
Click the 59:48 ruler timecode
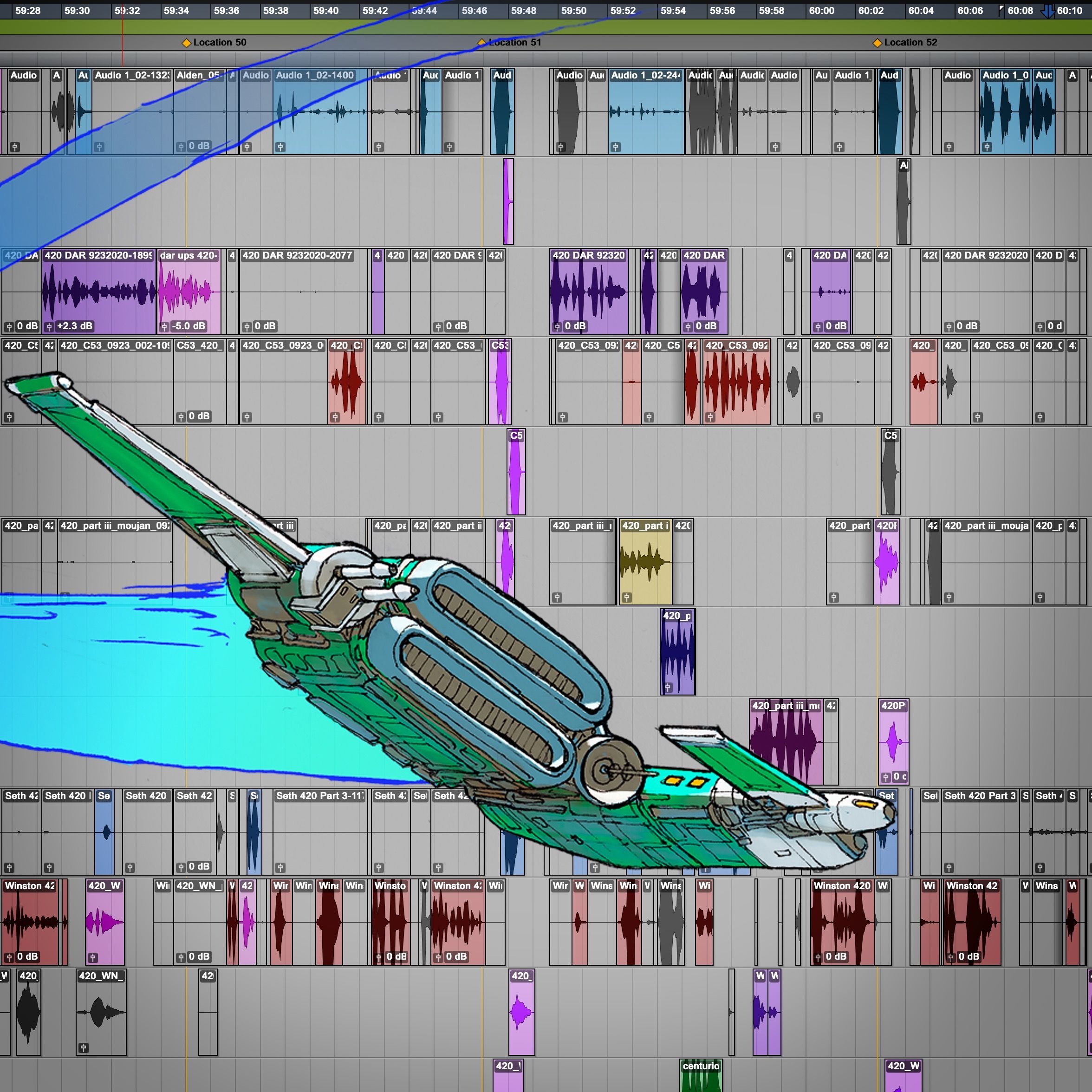coord(523,11)
